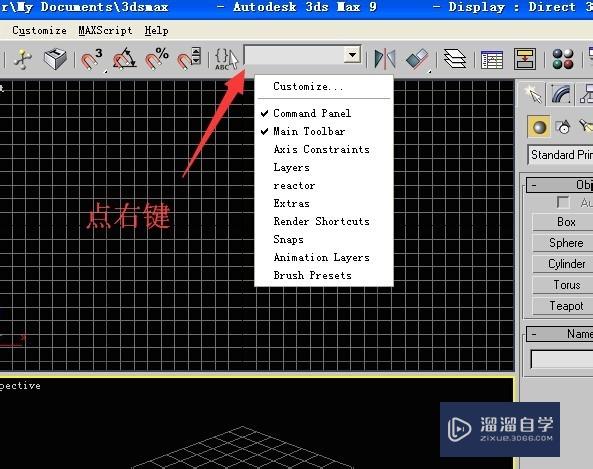Click inside the Named Selection Sets field

click(x=295, y=55)
